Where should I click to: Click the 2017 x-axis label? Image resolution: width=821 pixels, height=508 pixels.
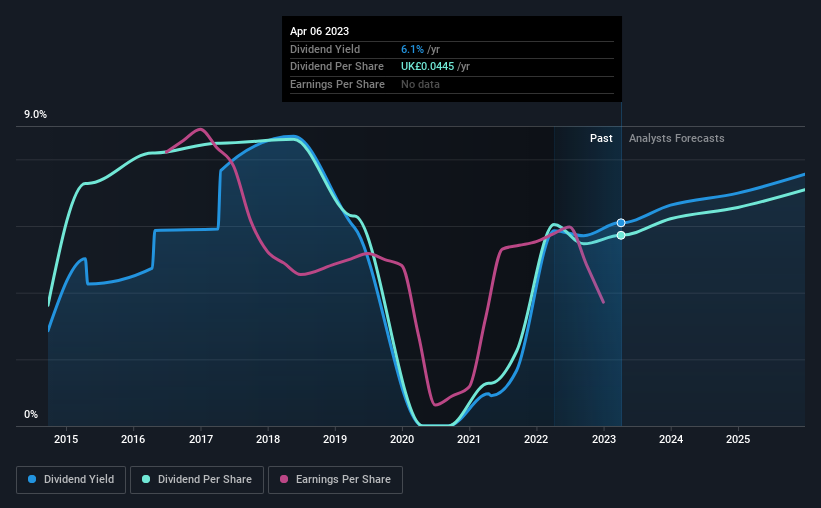(201, 439)
